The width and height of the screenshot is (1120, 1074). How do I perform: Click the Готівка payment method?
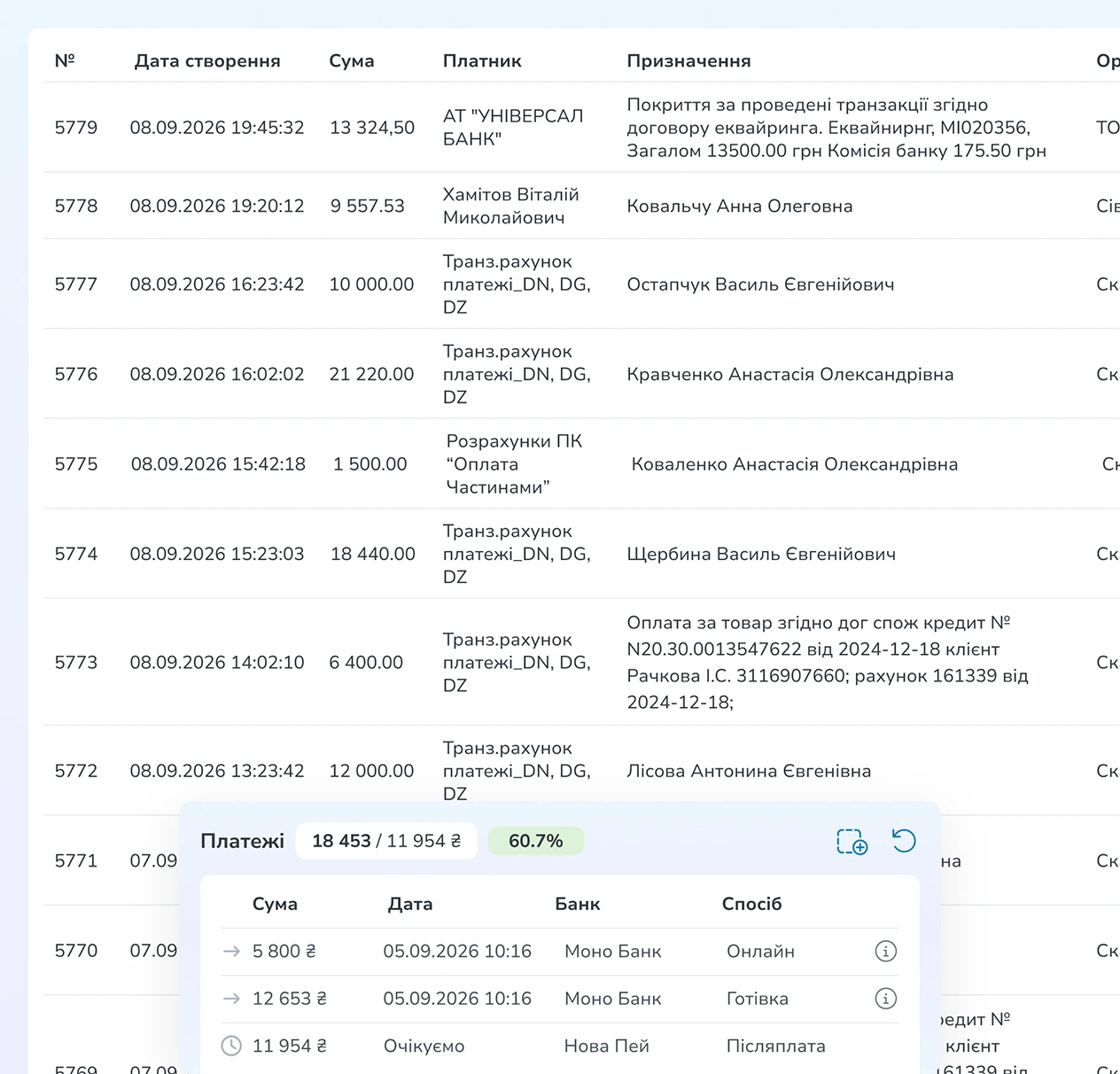[x=758, y=999]
